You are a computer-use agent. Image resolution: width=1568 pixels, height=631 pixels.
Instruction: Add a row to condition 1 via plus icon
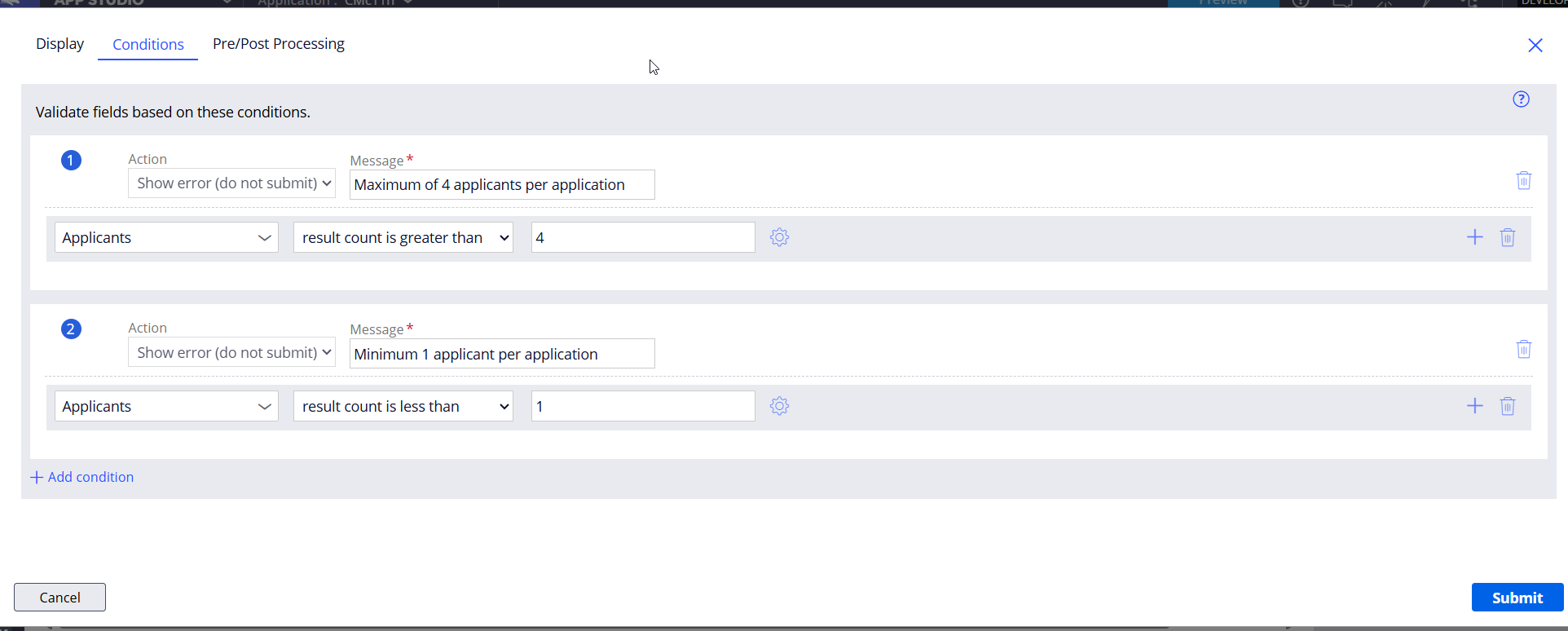[x=1474, y=237]
